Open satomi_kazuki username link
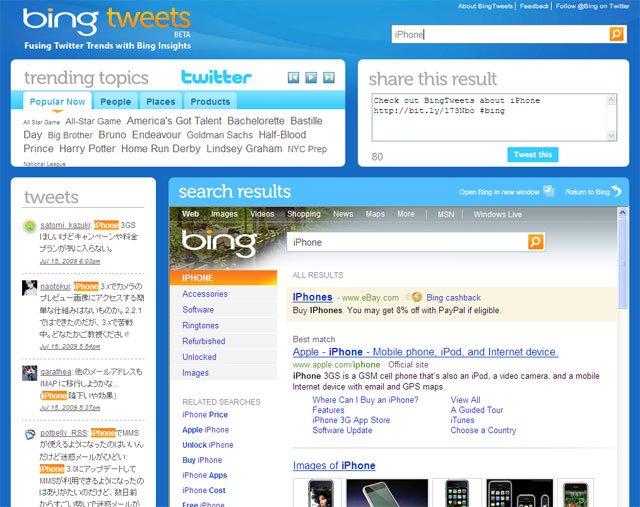 tap(65, 225)
